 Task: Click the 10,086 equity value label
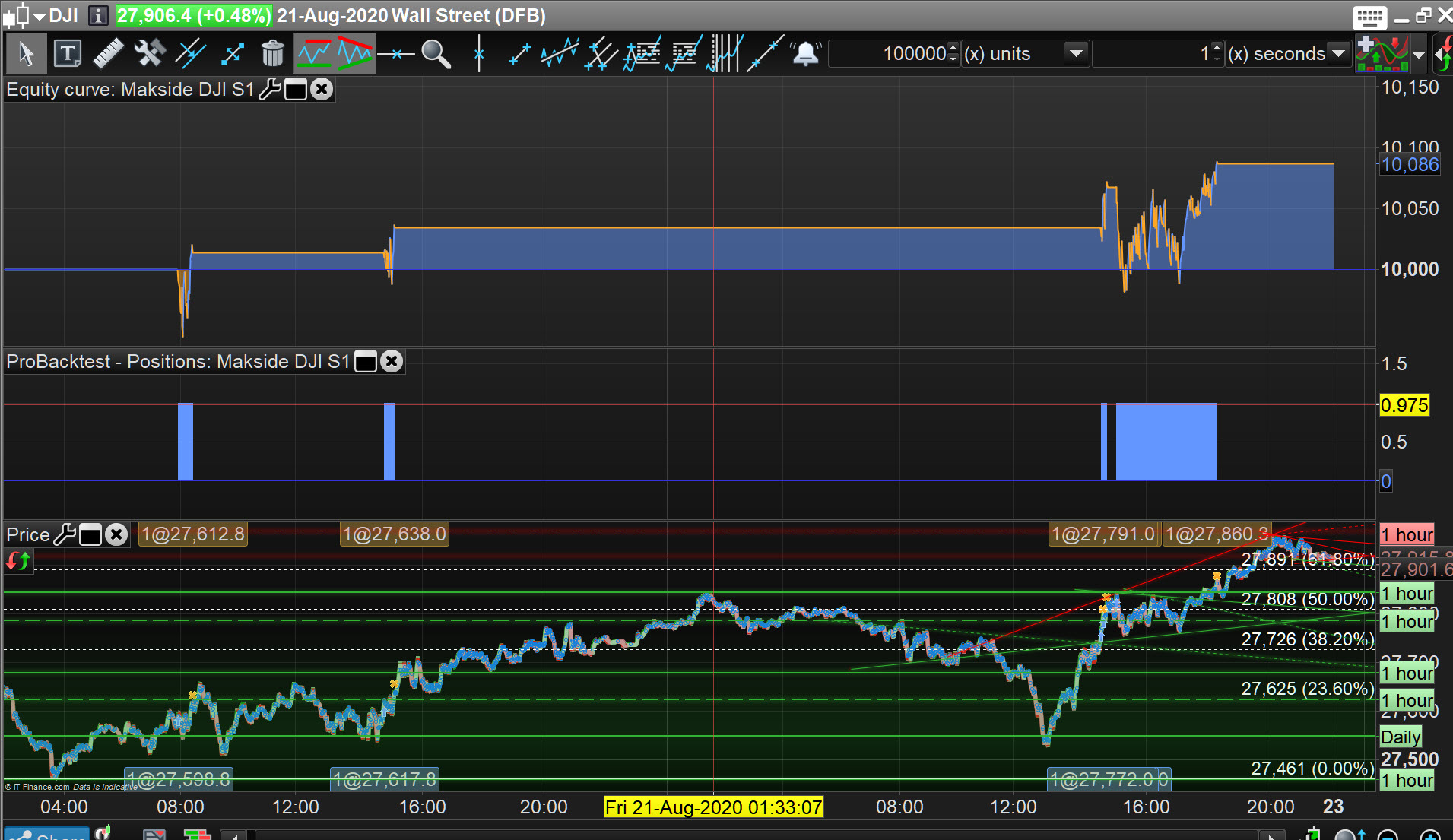[1410, 165]
